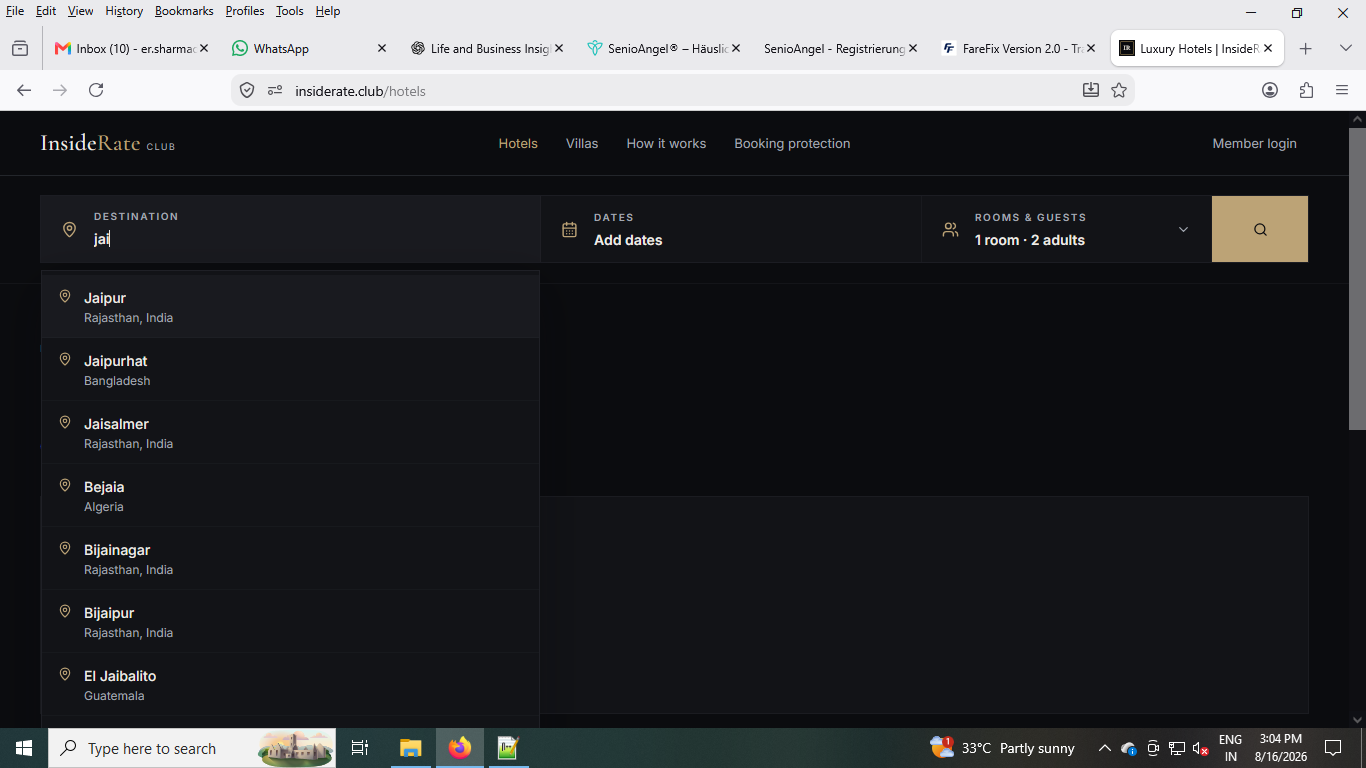Viewport: 1366px width, 768px height.
Task: Reload the page with the refresh icon
Action: click(x=96, y=90)
